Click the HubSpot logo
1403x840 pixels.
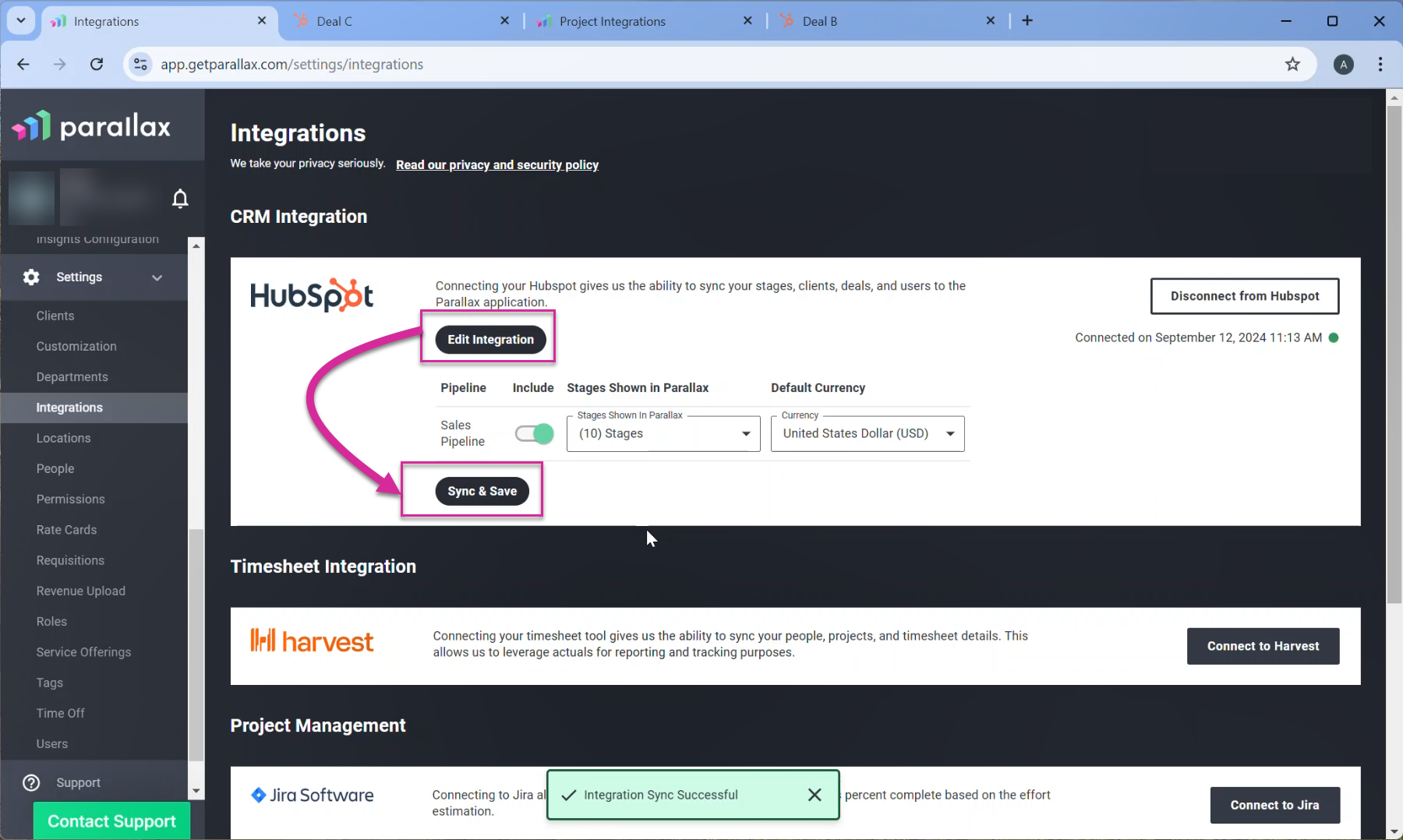tap(312, 295)
